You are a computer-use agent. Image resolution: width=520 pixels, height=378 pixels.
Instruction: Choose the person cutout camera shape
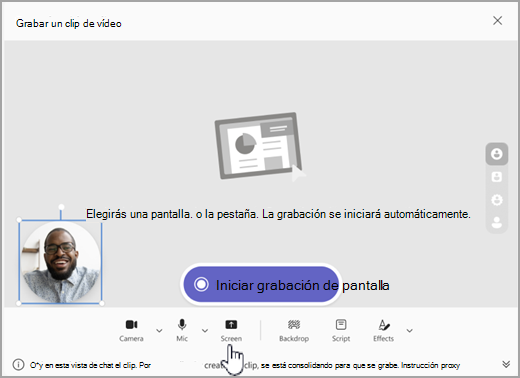(x=497, y=222)
